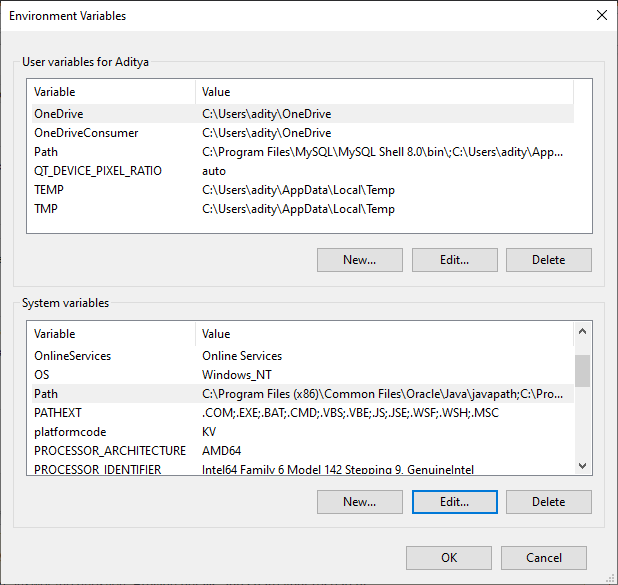Click the System variables scrollbar thumb

[582, 370]
